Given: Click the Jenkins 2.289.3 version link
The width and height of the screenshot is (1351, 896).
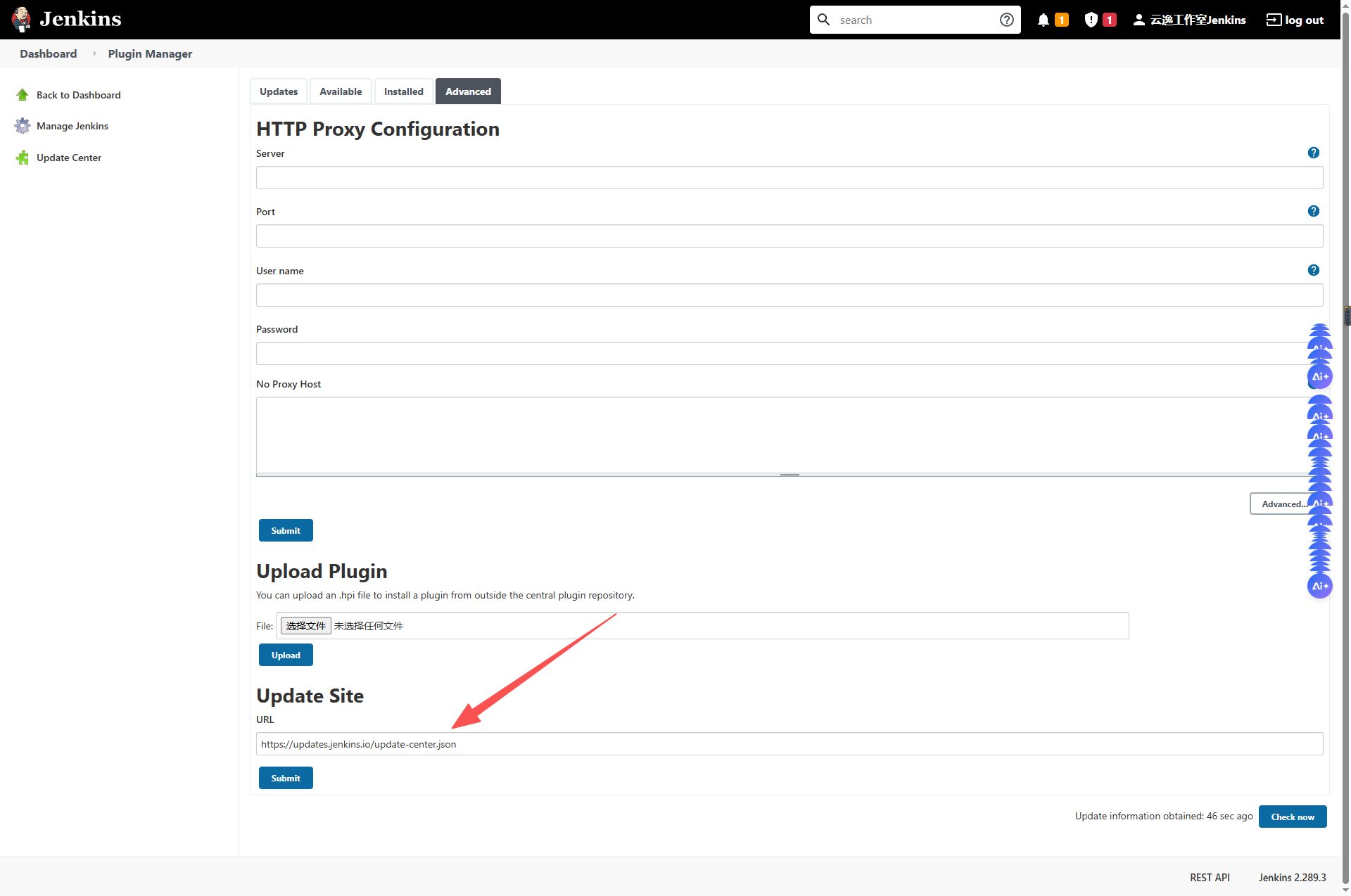Looking at the screenshot, I should click(1292, 878).
